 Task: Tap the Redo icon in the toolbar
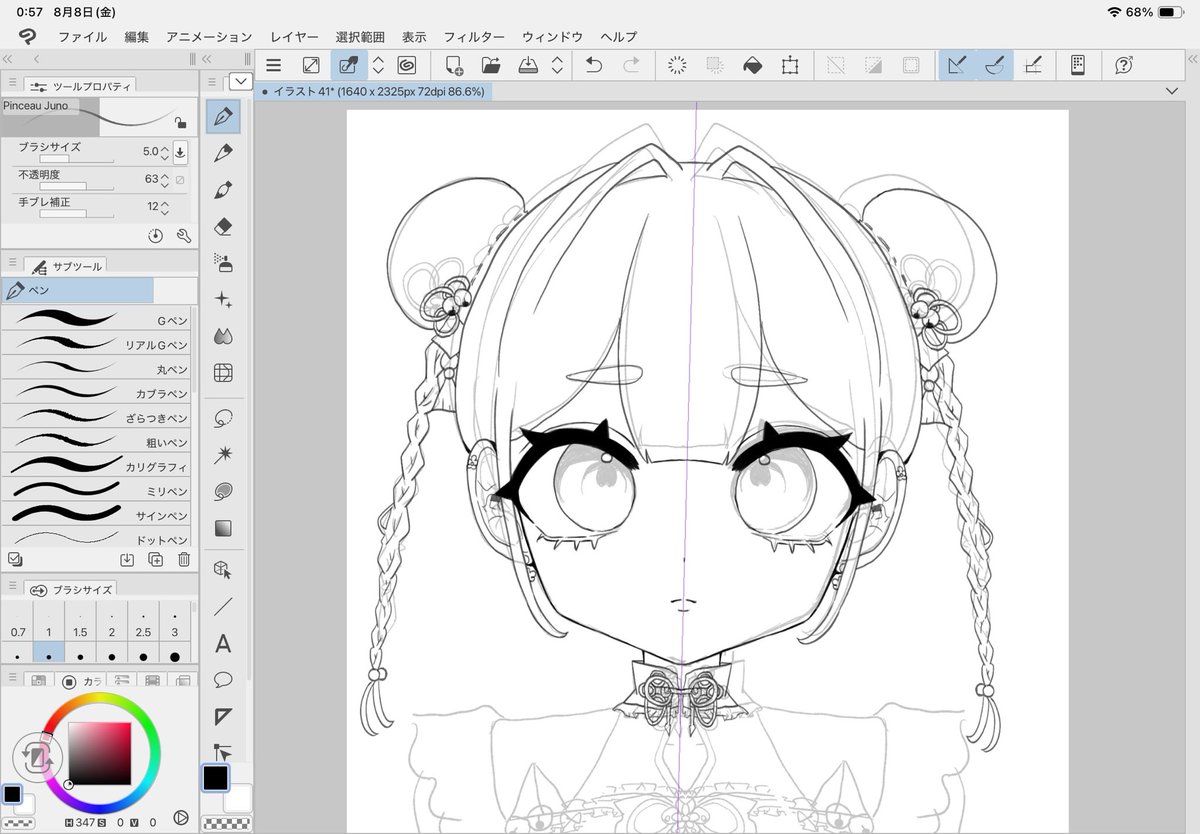(628, 66)
